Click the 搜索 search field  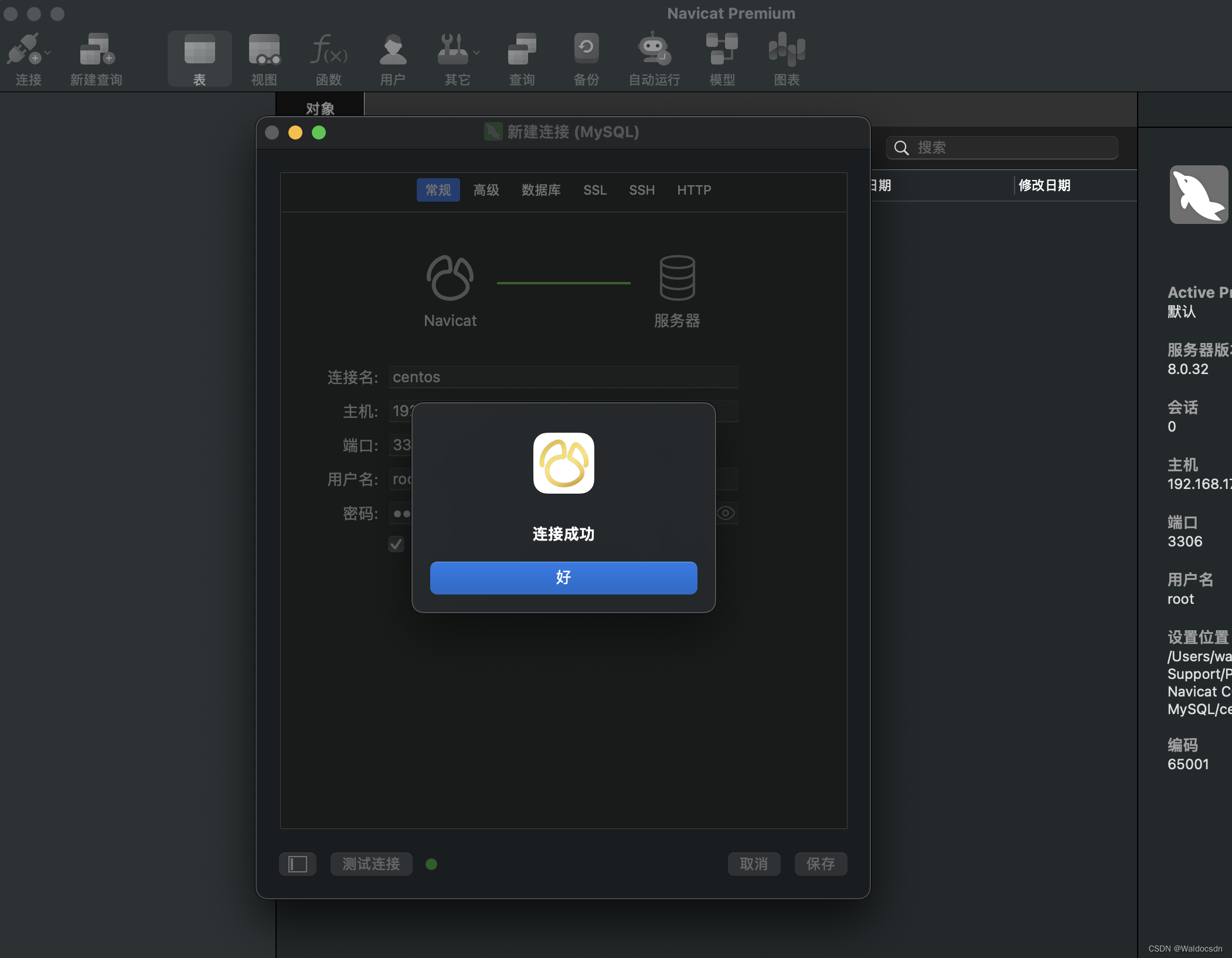pyautogui.click(x=1002, y=148)
